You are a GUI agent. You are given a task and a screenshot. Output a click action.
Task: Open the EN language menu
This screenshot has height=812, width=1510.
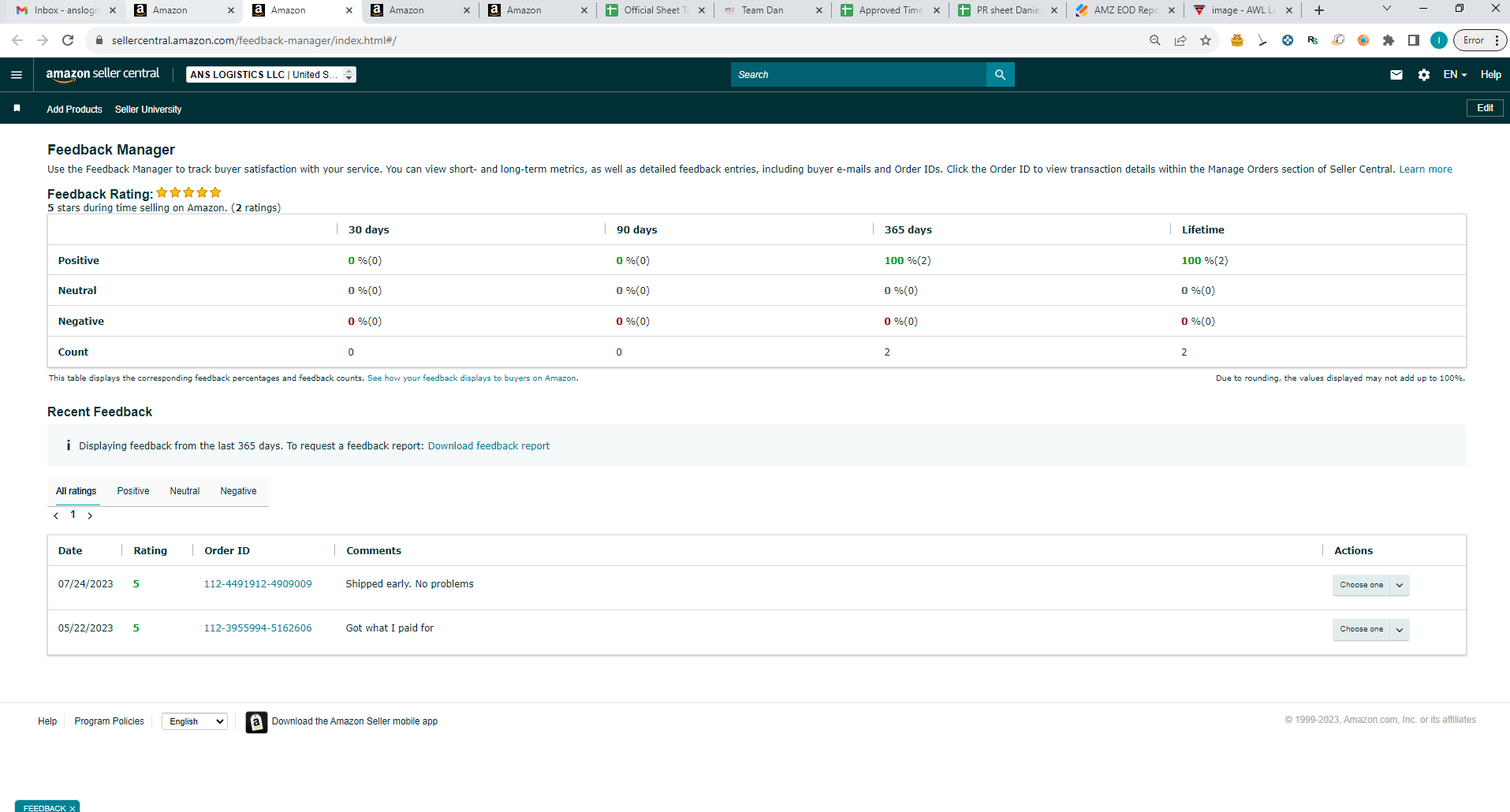(1455, 75)
